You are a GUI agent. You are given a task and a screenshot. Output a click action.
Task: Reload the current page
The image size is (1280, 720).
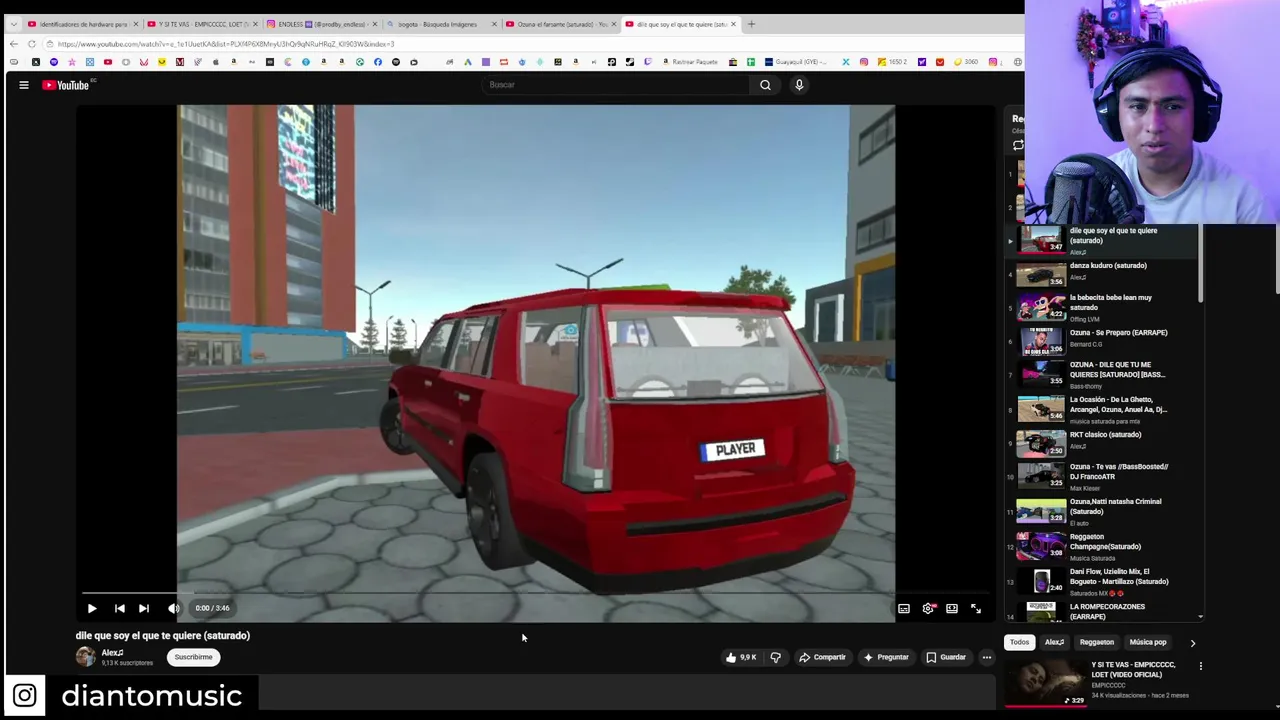[32, 44]
